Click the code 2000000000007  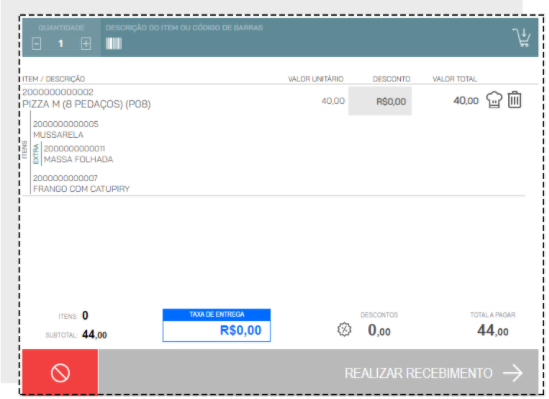(x=65, y=178)
